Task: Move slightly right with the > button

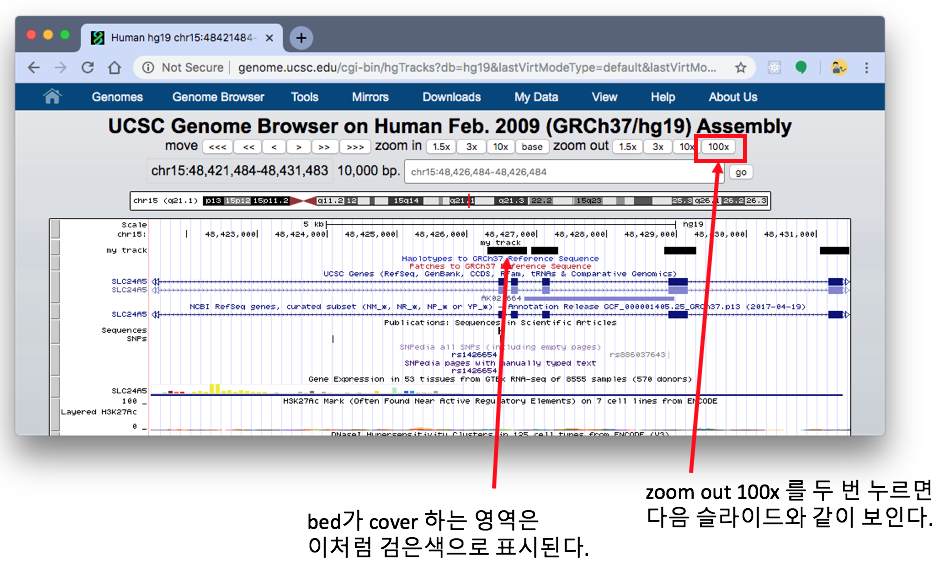Action: tap(299, 147)
